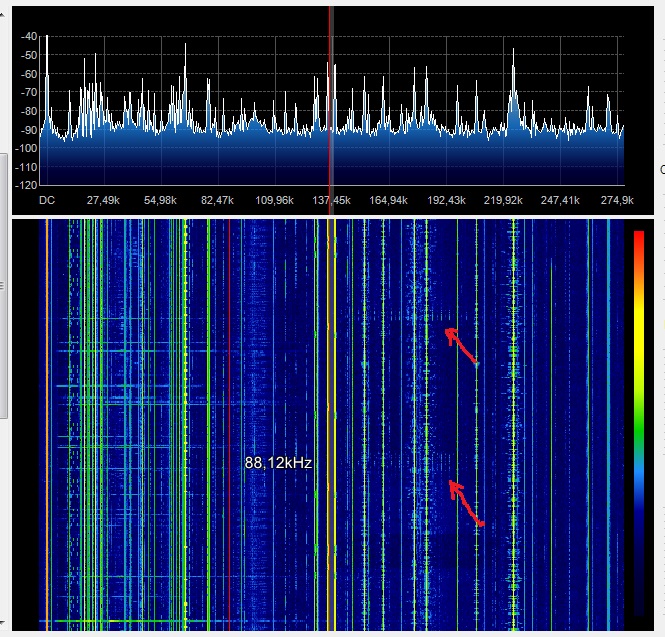Click the red tuning line in the spectrum
665x637 pixels.
pyautogui.click(x=329, y=110)
